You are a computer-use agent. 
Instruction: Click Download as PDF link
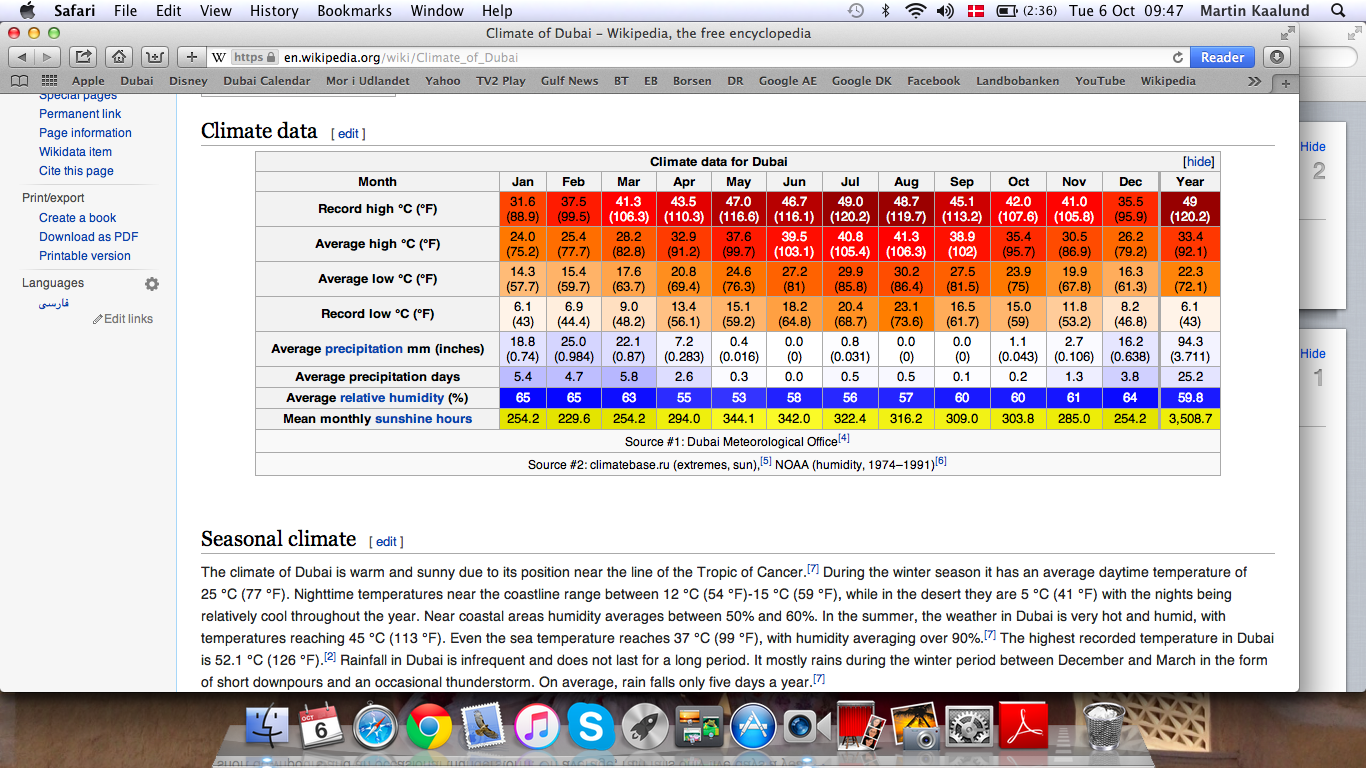coord(89,237)
